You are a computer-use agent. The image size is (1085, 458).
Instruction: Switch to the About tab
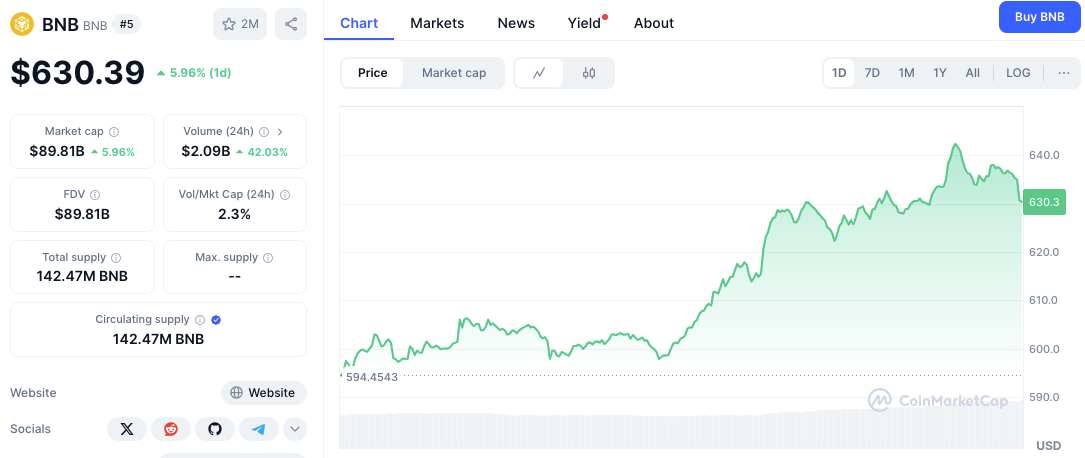pyautogui.click(x=654, y=23)
